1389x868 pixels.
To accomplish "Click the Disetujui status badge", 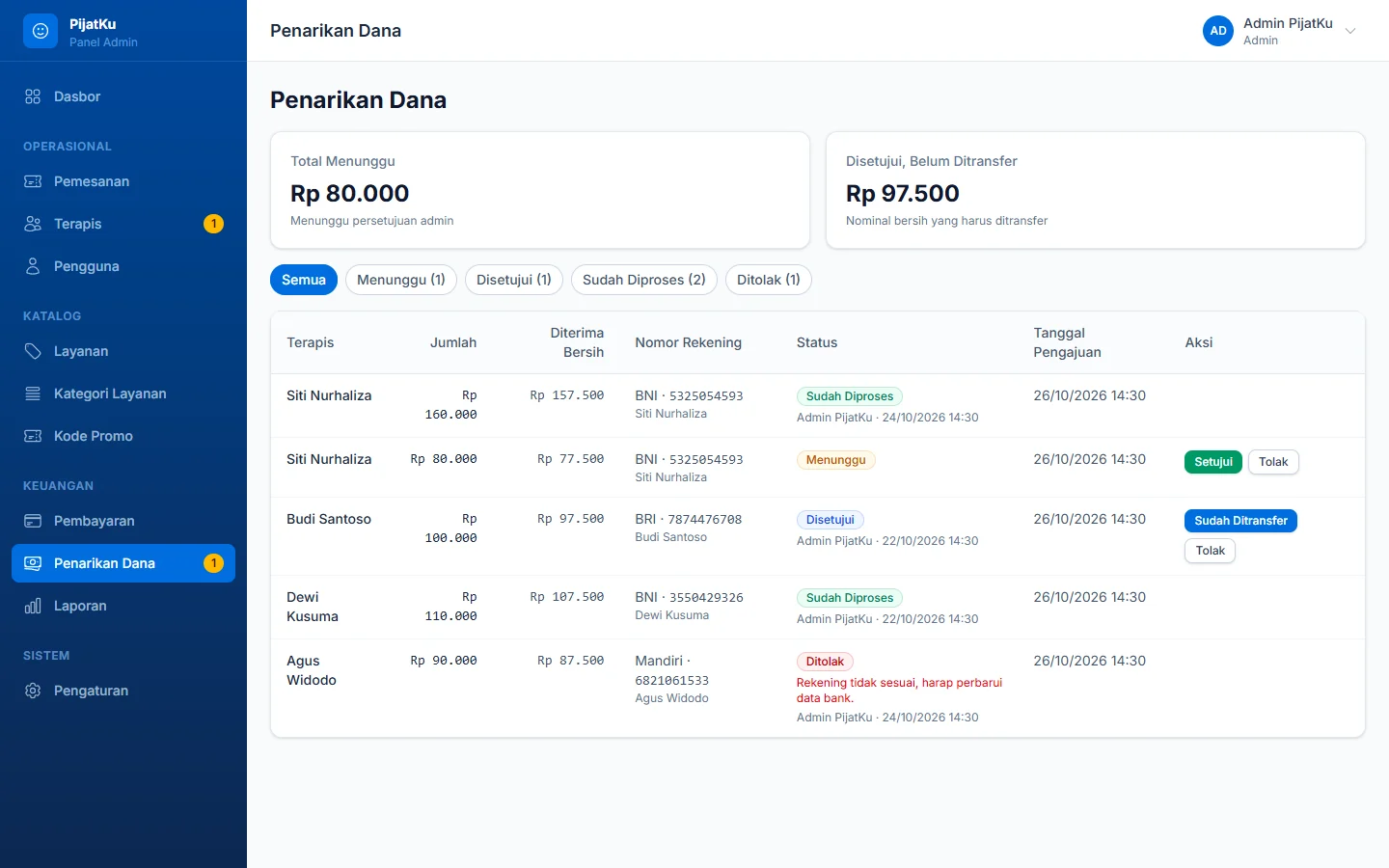I will (x=831, y=520).
